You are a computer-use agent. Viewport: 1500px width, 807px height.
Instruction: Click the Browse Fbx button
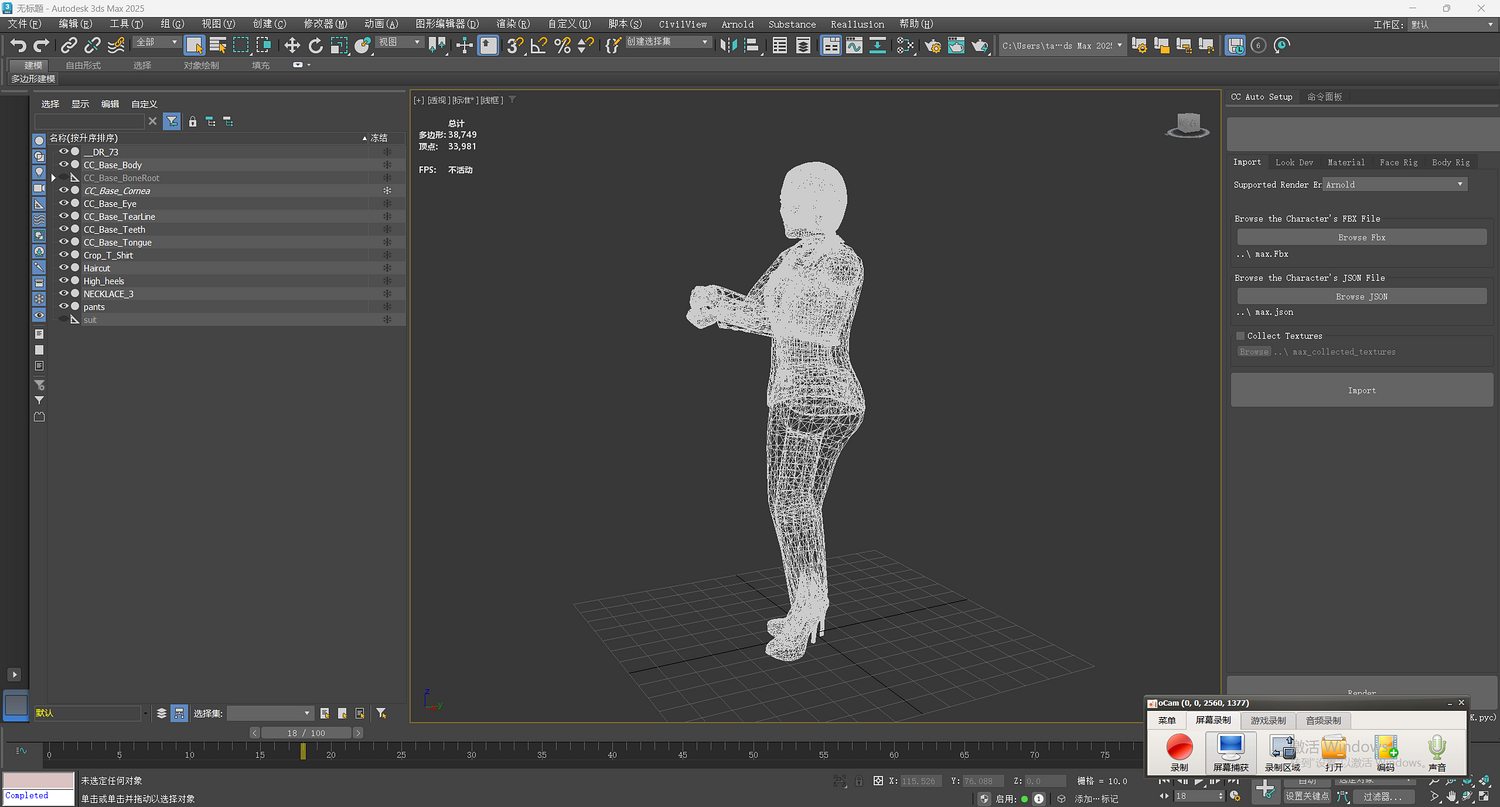pos(1361,238)
